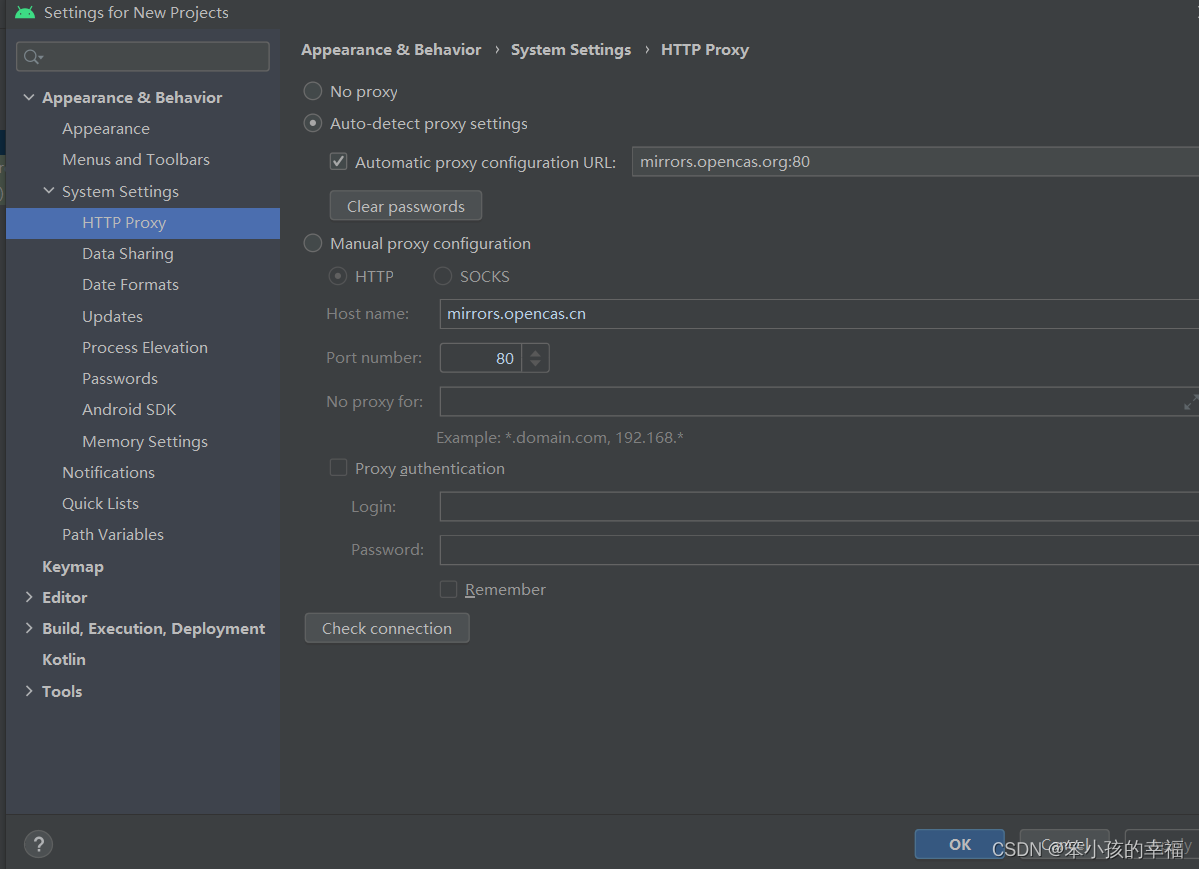The height and width of the screenshot is (869, 1199).
Task: Collapse the System Settings tree node
Action: click(x=49, y=190)
